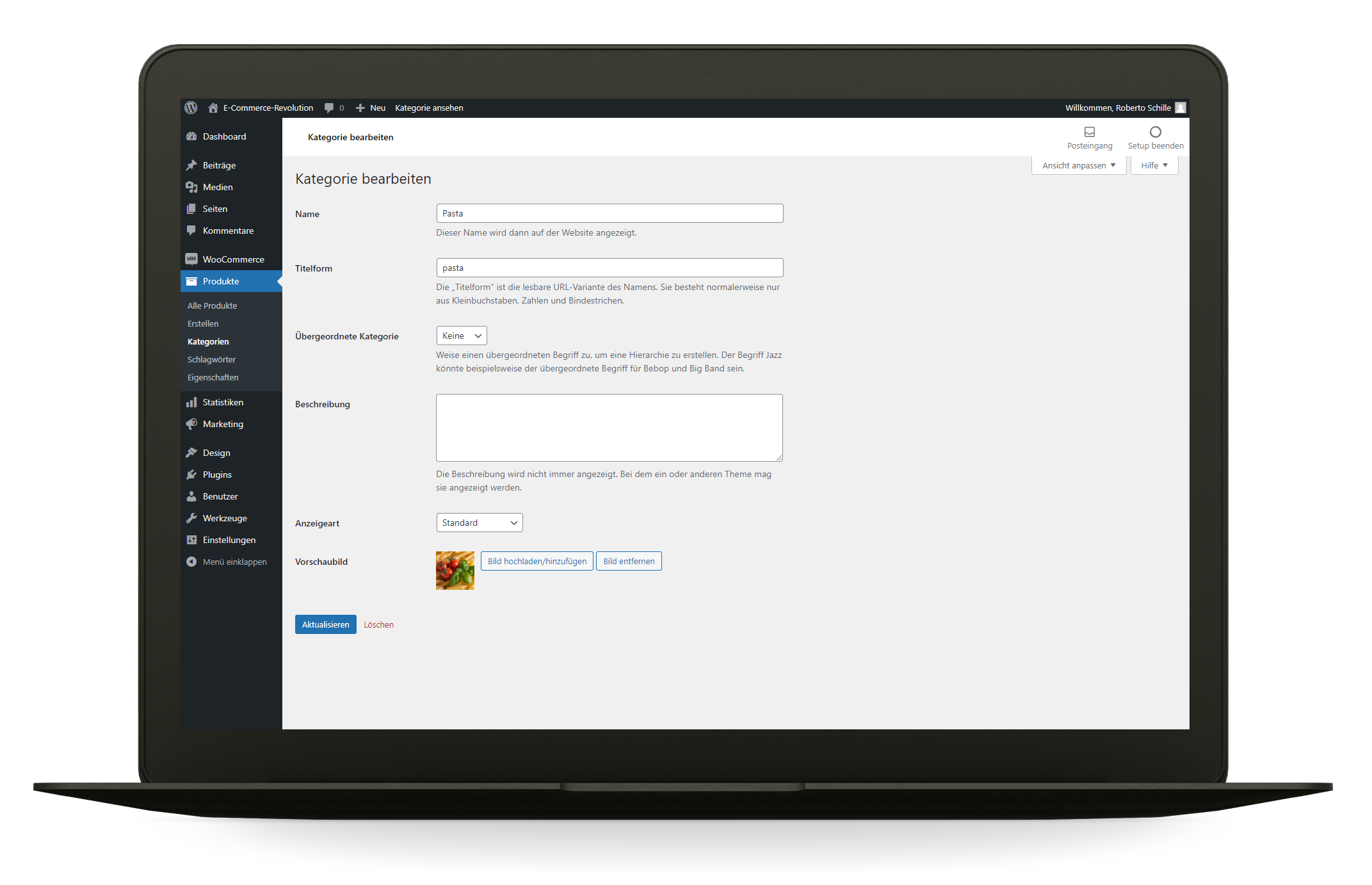Expand the Hilfe tab
This screenshot has width=1372, height=885.
click(1154, 165)
